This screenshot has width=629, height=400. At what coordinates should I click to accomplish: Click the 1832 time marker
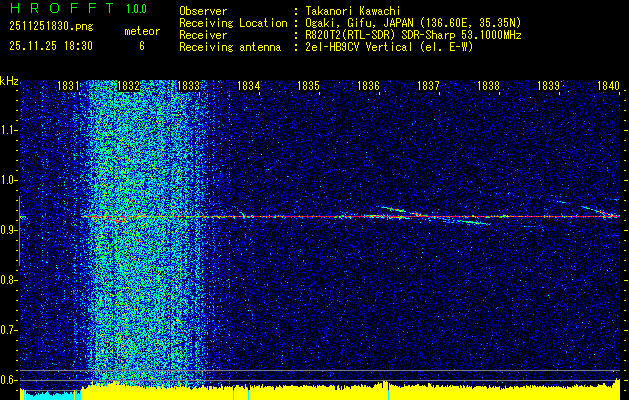(x=128, y=85)
